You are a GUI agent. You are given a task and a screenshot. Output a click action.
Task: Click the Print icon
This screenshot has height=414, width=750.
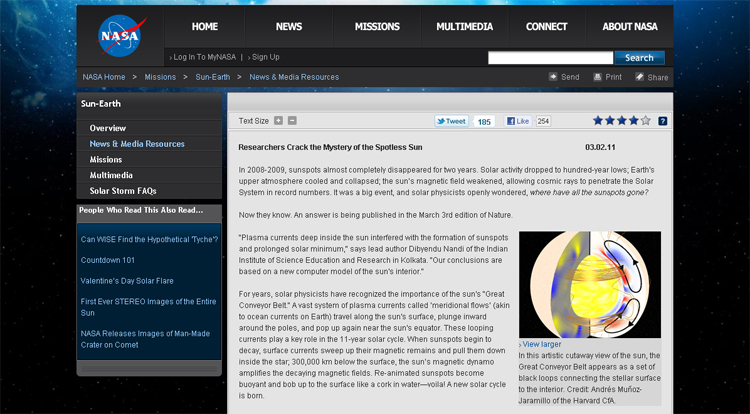607,77
